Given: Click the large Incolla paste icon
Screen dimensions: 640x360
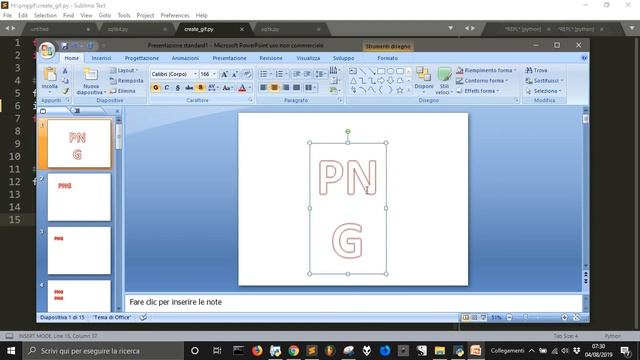Looking at the screenshot, I should (x=50, y=75).
